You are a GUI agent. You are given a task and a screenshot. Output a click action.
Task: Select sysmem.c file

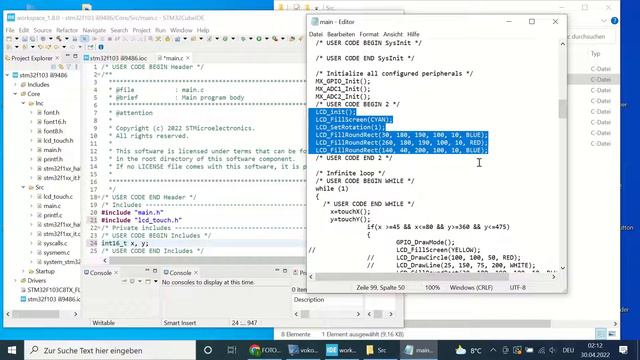56,253
